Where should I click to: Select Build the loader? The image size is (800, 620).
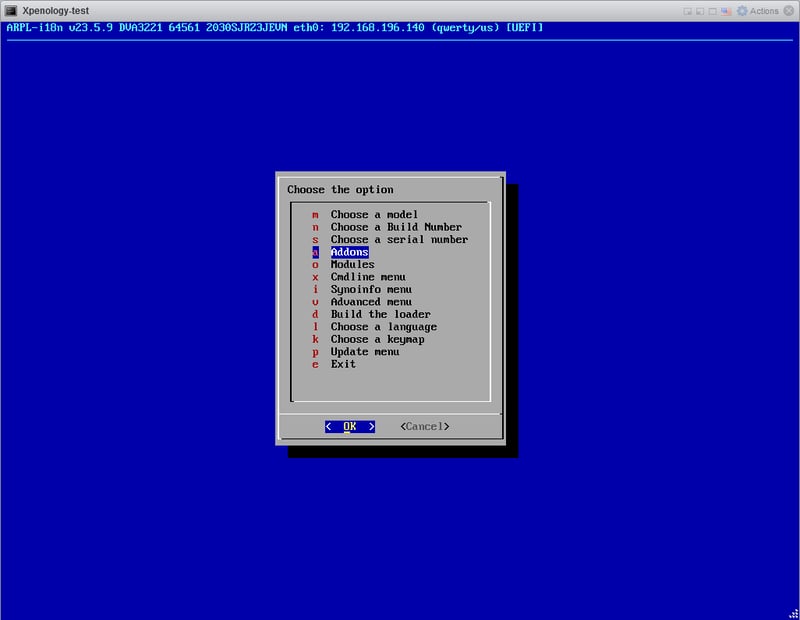pos(374,314)
